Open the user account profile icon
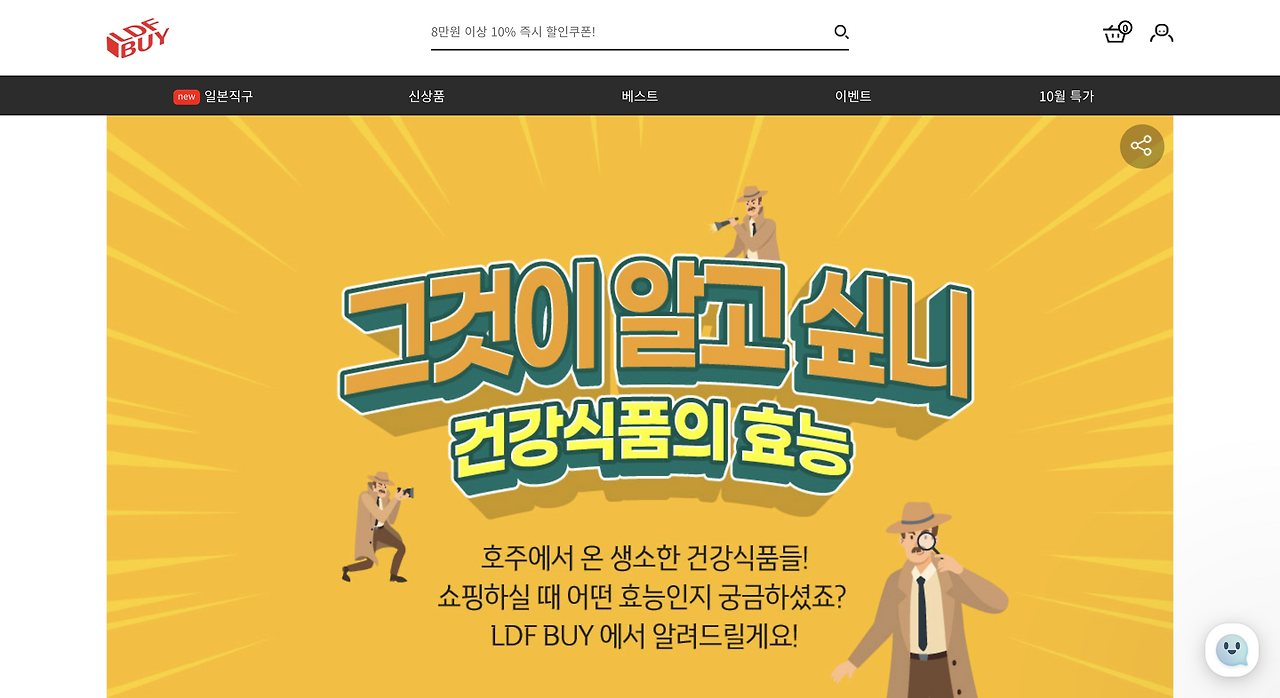Screen dimensions: 1280x698 click(x=1161, y=33)
